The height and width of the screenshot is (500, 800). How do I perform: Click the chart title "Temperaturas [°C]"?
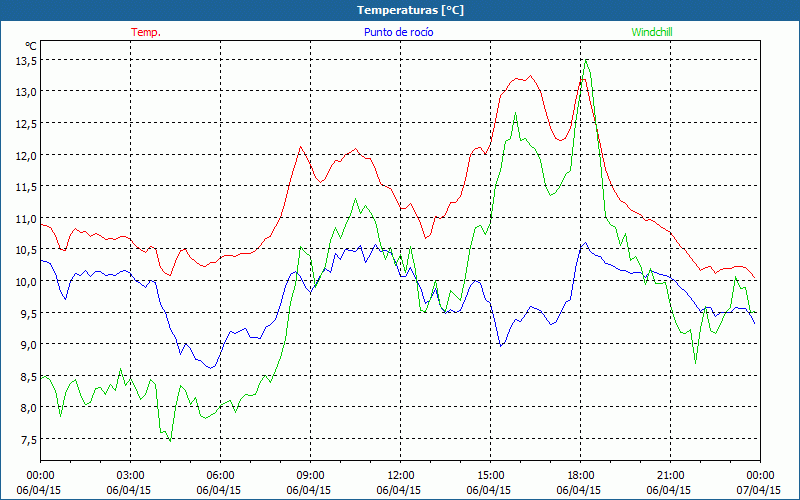(410, 10)
